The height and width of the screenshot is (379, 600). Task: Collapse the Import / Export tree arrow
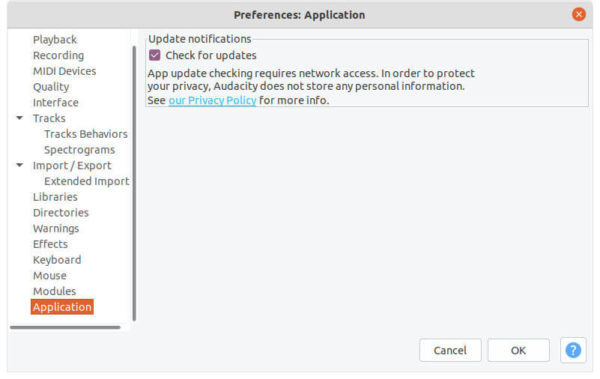[x=20, y=165]
